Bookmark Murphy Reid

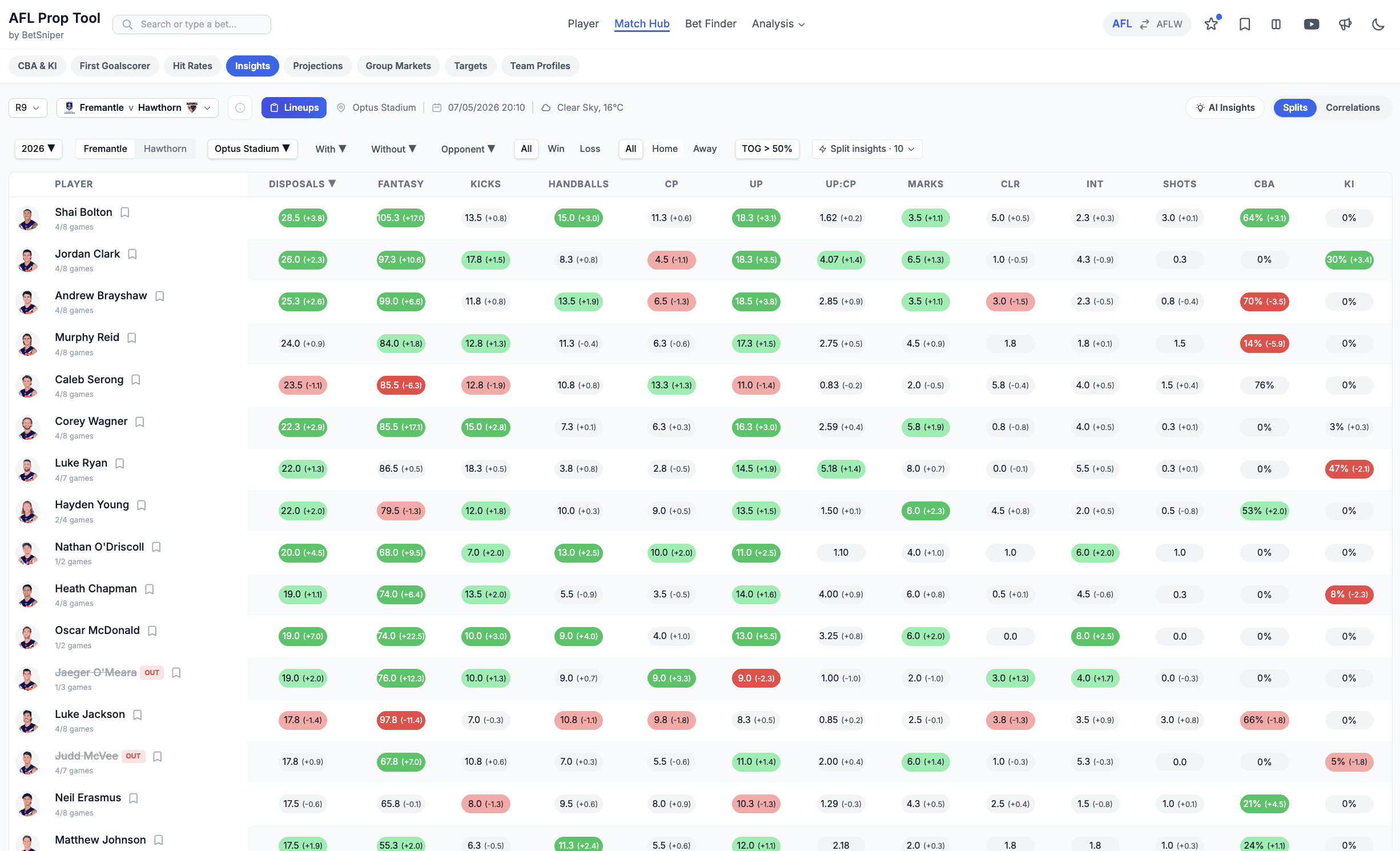(132, 338)
